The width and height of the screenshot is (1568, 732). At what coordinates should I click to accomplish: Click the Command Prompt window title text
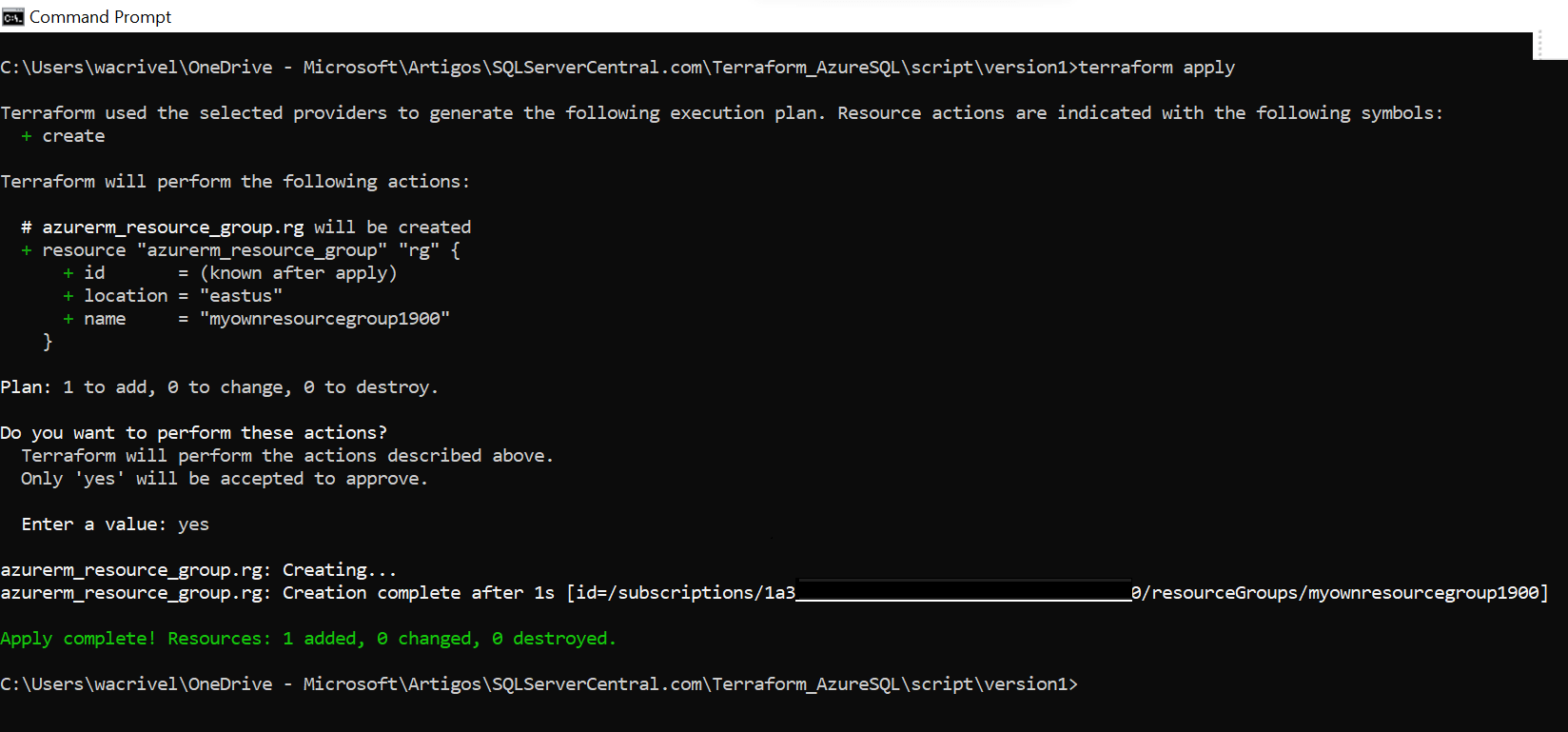pos(100,17)
